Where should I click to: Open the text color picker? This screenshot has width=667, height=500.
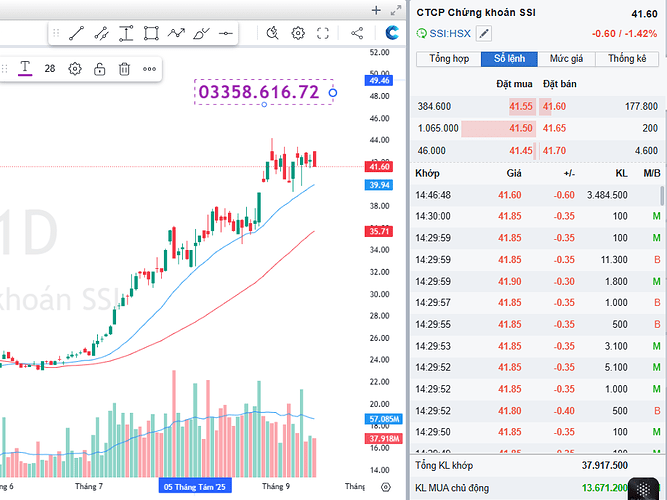point(25,68)
